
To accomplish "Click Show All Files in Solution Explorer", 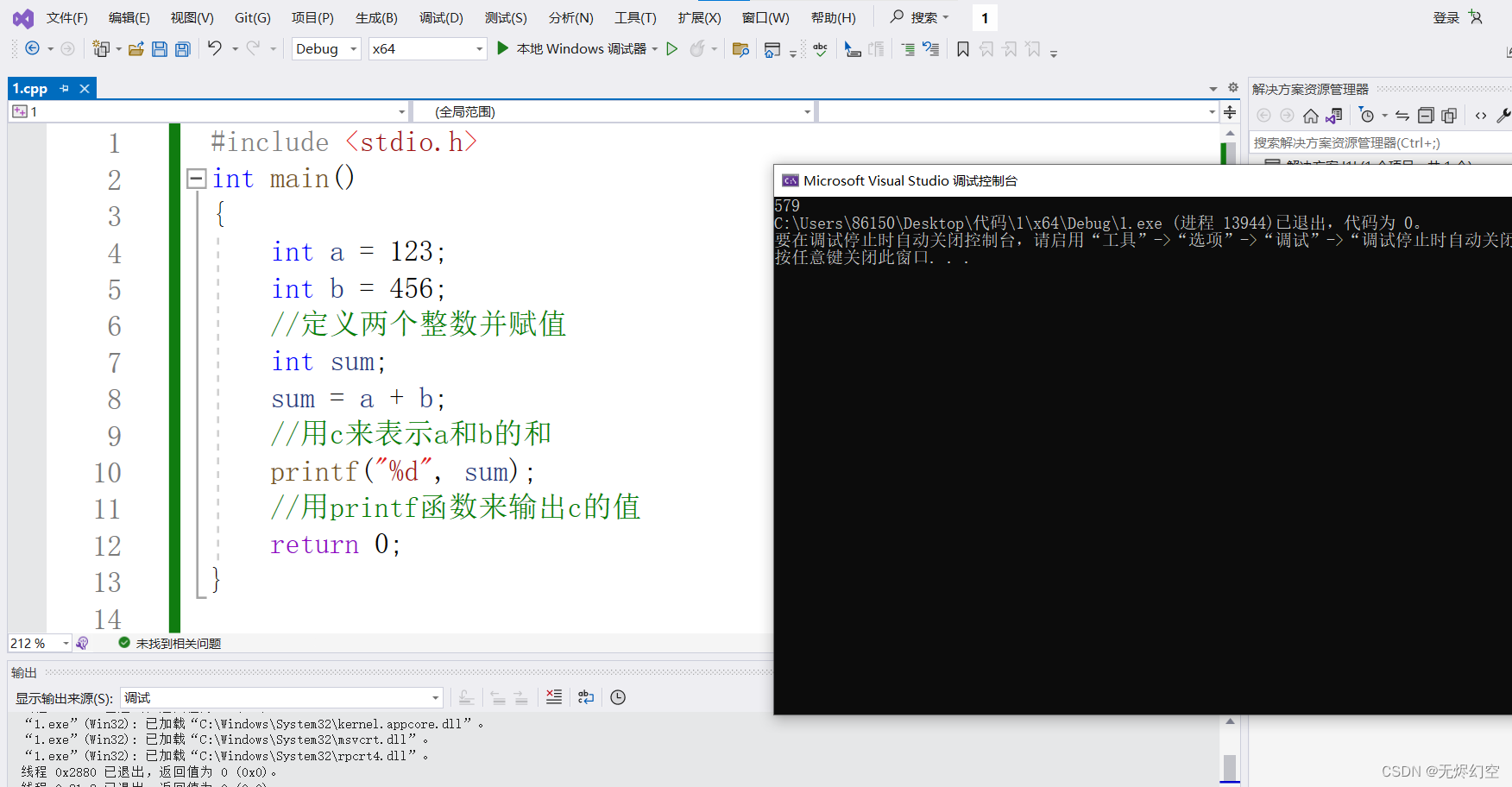I will click(1449, 116).
